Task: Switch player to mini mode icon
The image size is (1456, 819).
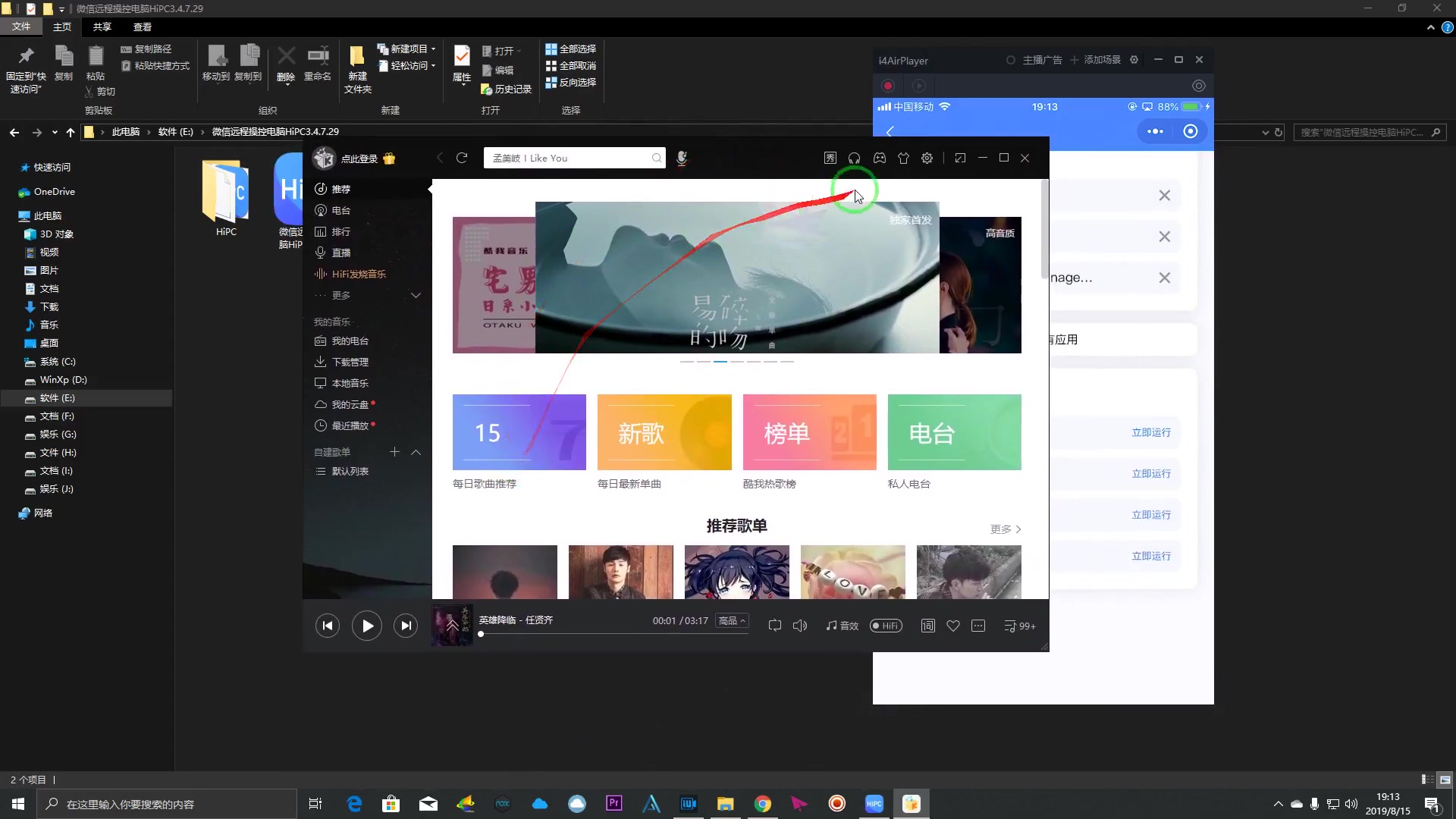Action: (960, 158)
